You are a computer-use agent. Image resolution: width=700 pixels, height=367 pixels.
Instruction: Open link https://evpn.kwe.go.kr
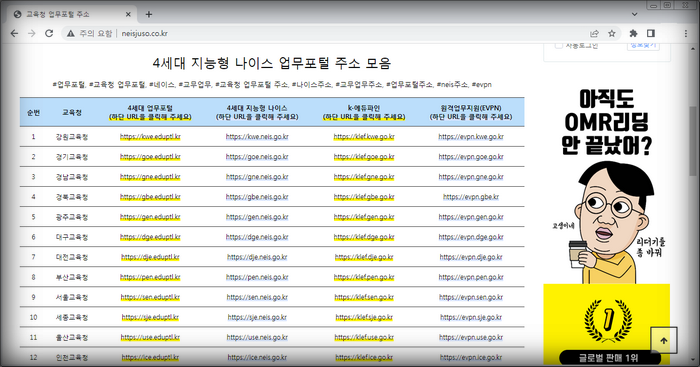(471, 137)
